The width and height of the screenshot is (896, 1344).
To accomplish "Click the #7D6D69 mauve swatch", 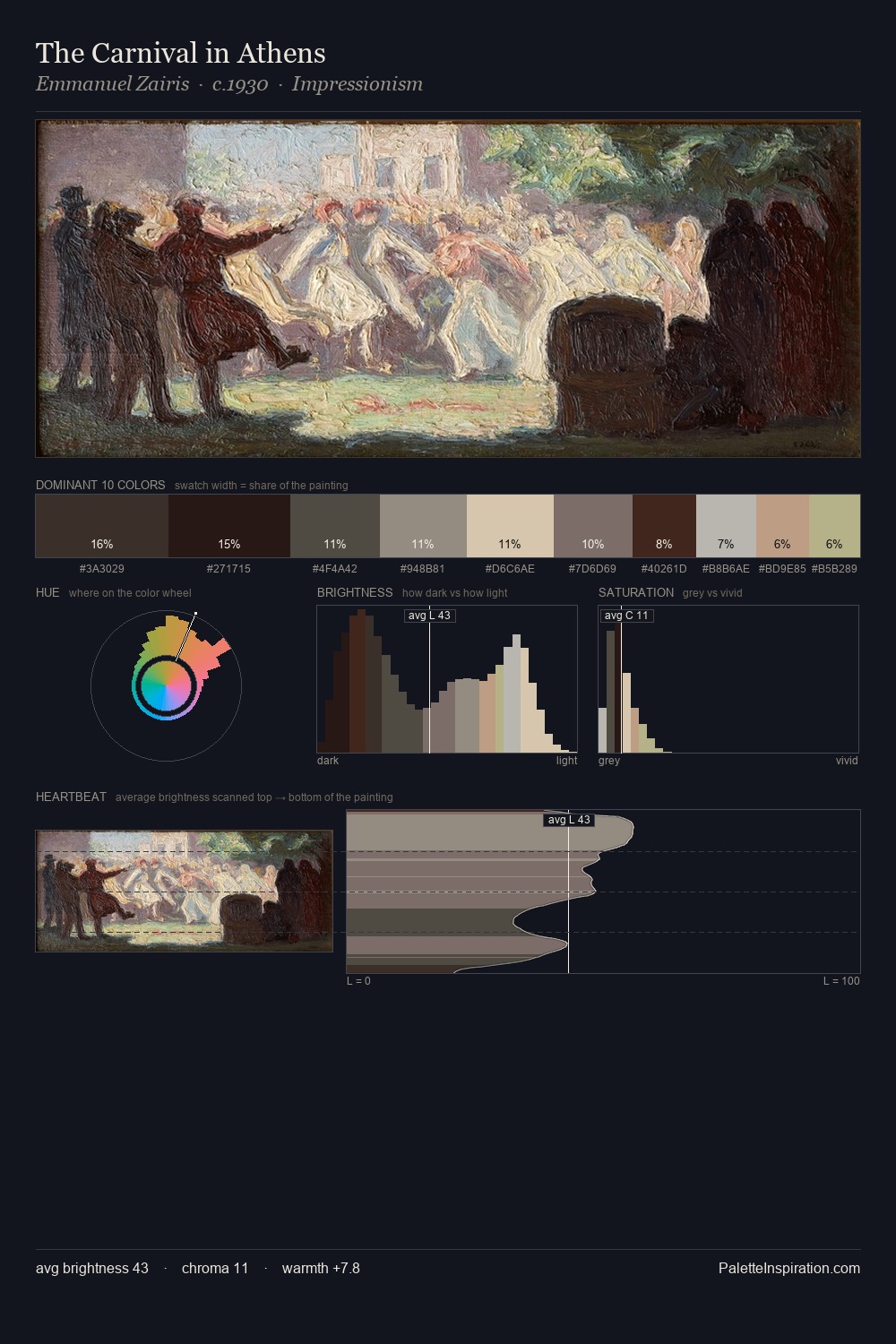I will [x=593, y=526].
